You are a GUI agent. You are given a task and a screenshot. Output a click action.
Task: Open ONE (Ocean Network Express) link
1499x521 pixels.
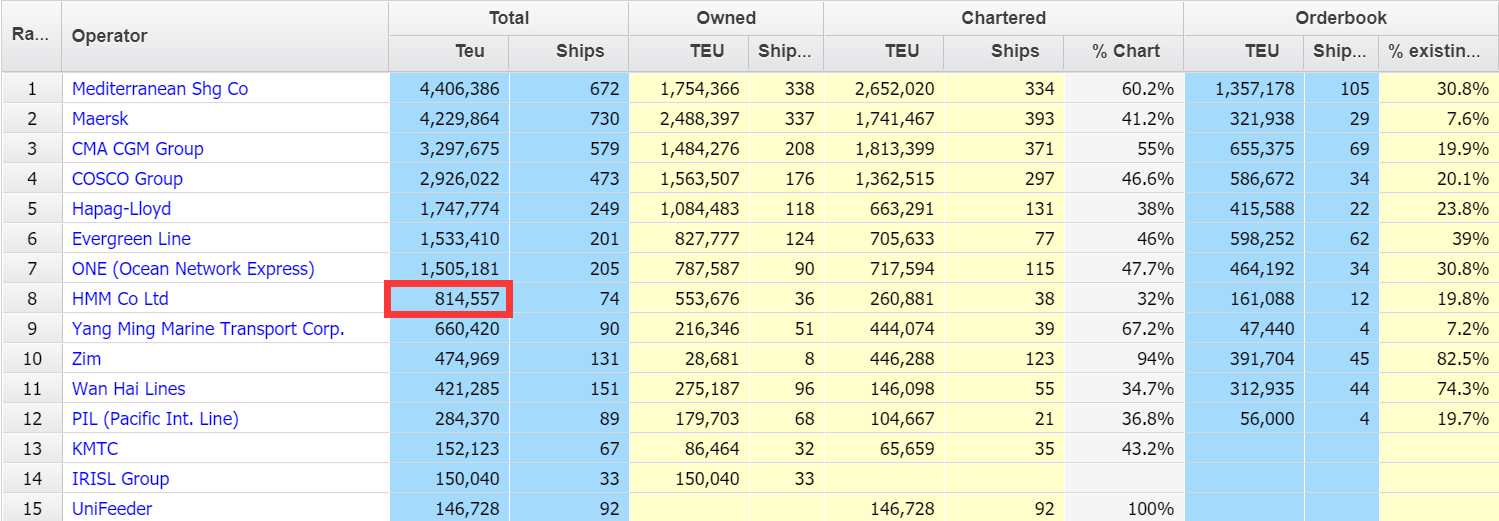193,269
